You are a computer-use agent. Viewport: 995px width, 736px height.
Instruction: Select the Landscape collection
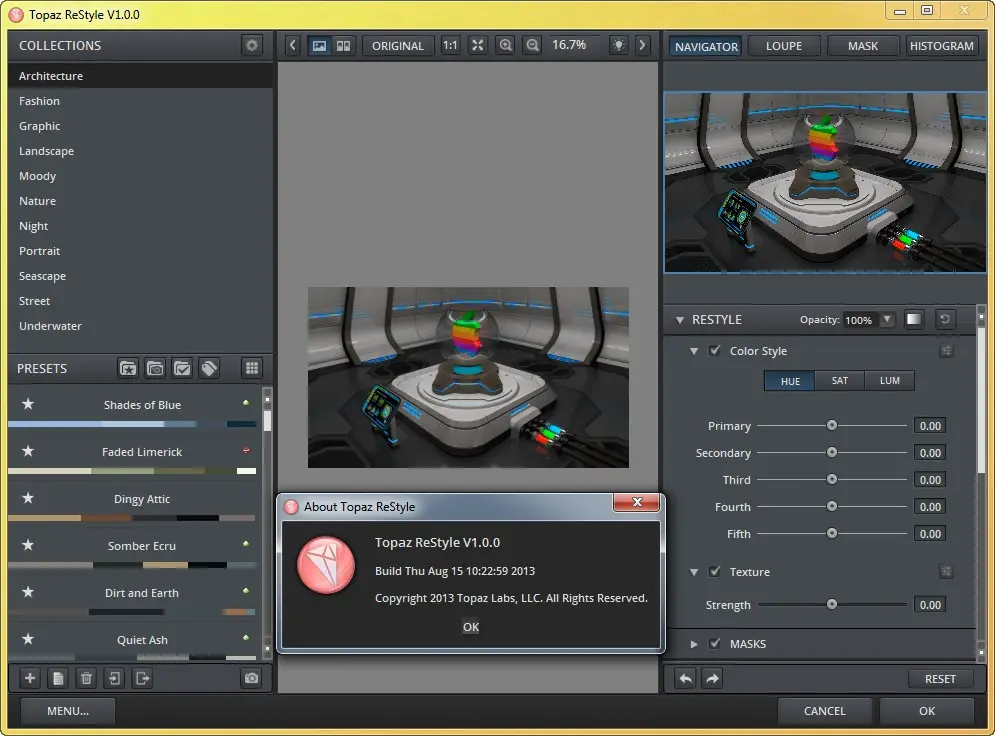140,151
